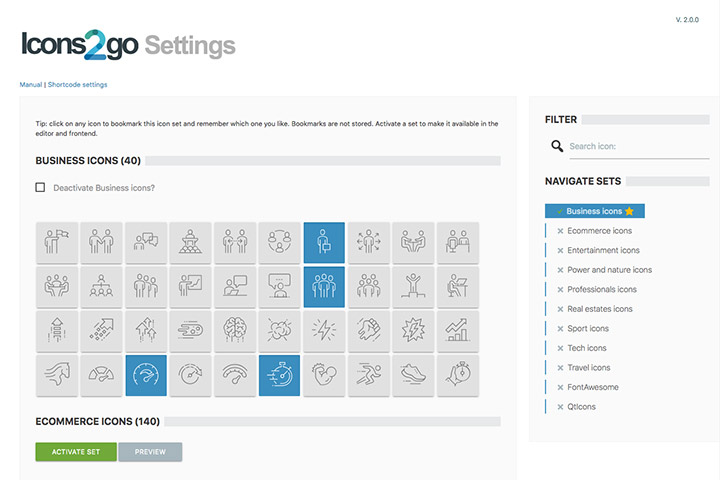The height and width of the screenshot is (480, 720).
Task: Open the Manual link
Action: [x=31, y=85]
